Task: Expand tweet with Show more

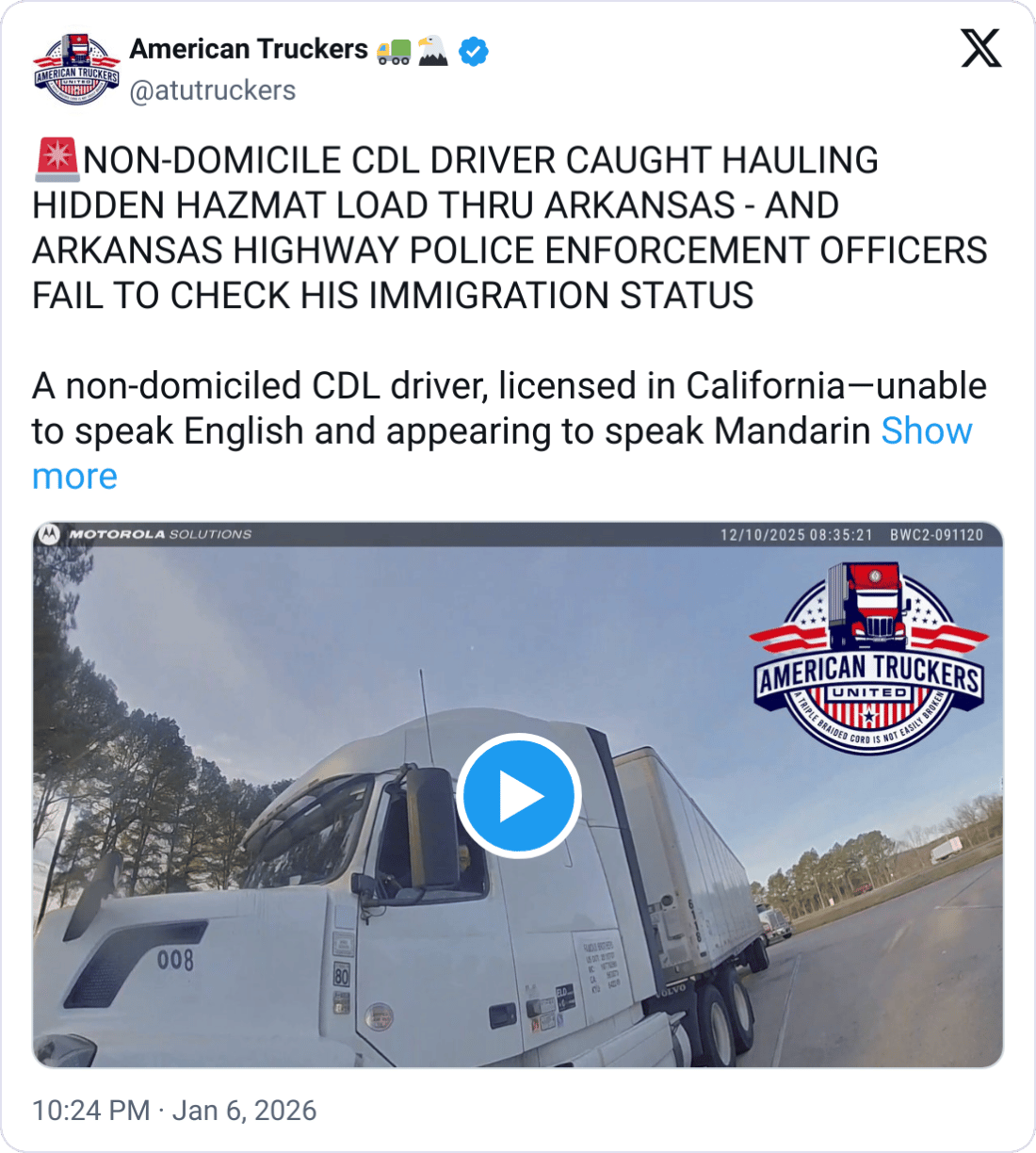Action: [502, 453]
